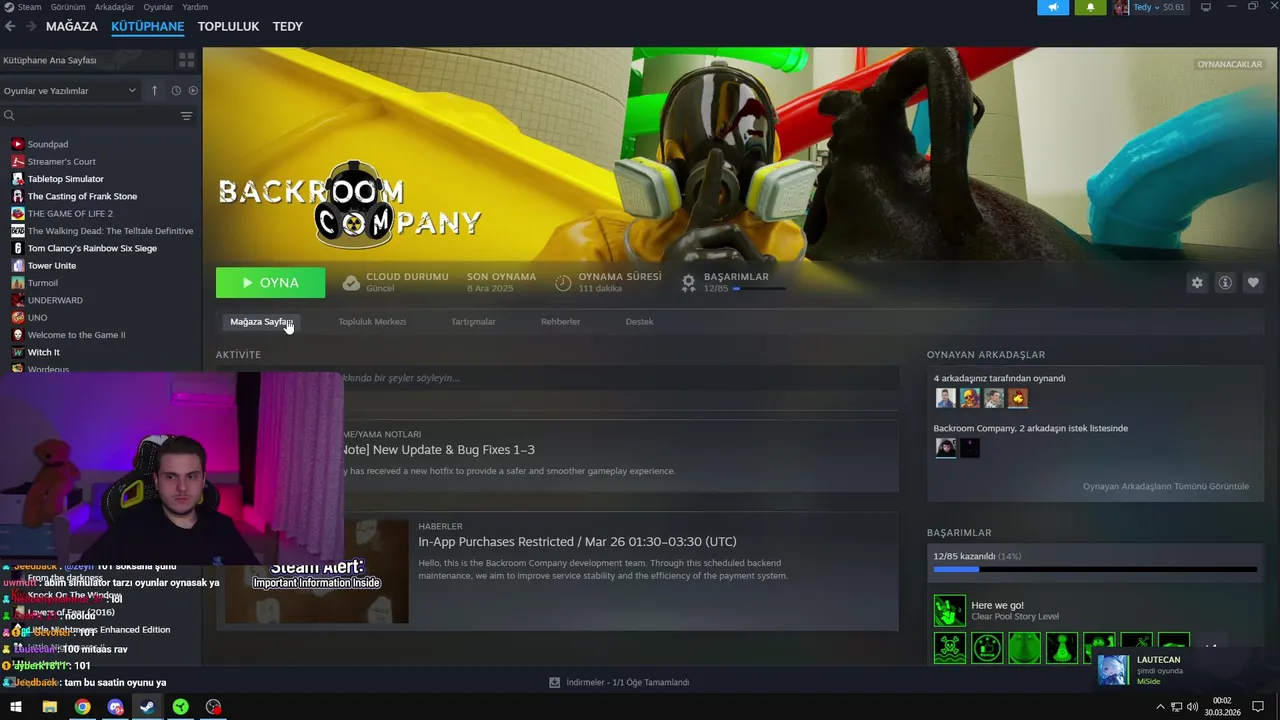
Task: Click the Kütüphane Ana Sayfası button
Action: coord(86,60)
